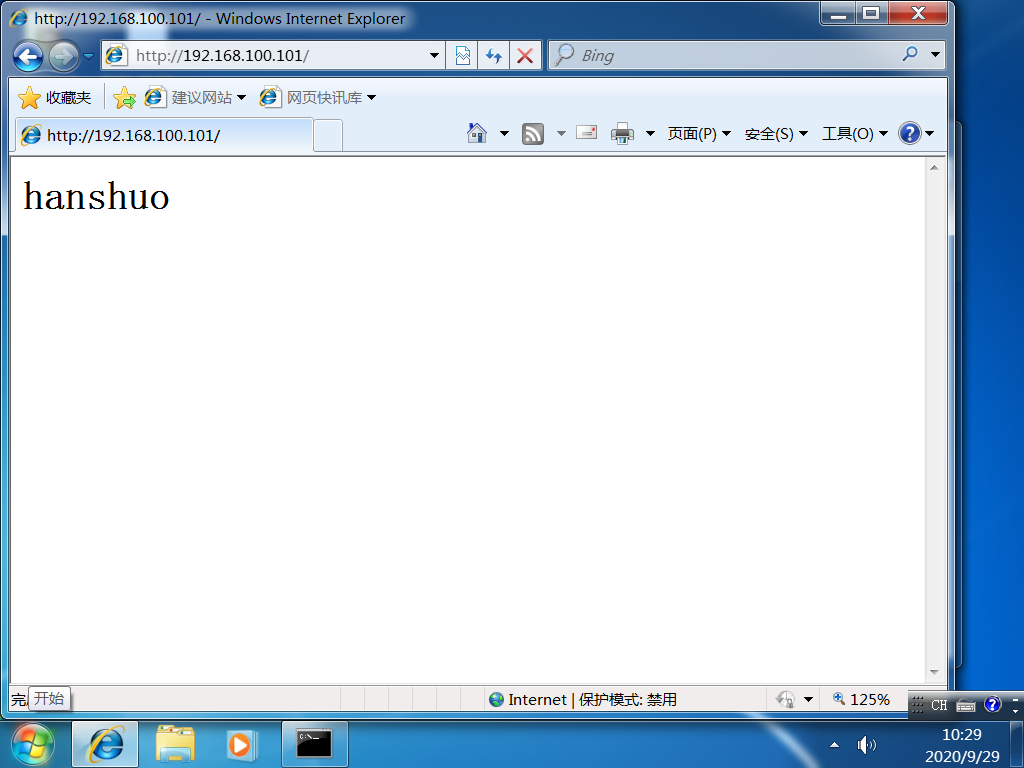Open the 收藏夹 favorites panel

click(55, 98)
